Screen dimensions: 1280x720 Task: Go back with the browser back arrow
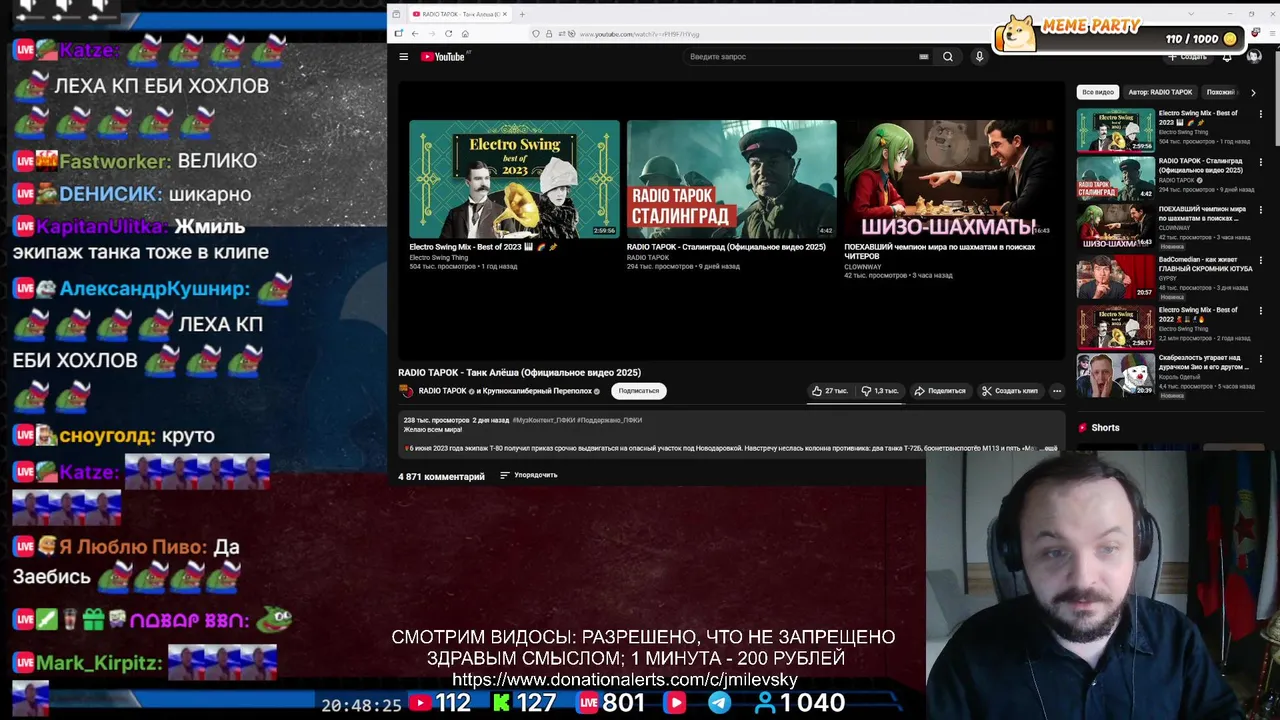tap(414, 34)
